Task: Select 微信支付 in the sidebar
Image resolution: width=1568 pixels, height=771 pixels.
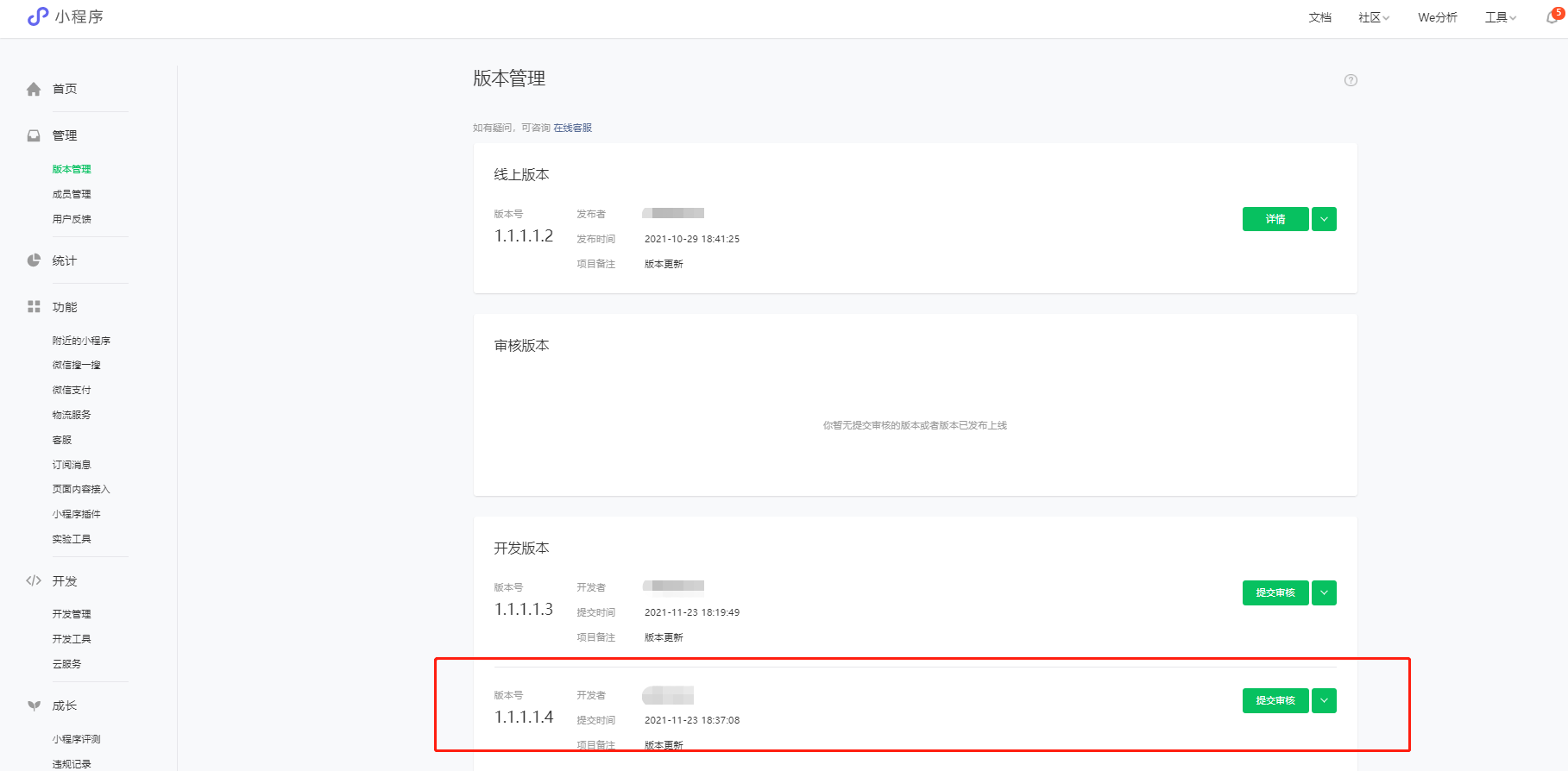Action: click(x=72, y=390)
